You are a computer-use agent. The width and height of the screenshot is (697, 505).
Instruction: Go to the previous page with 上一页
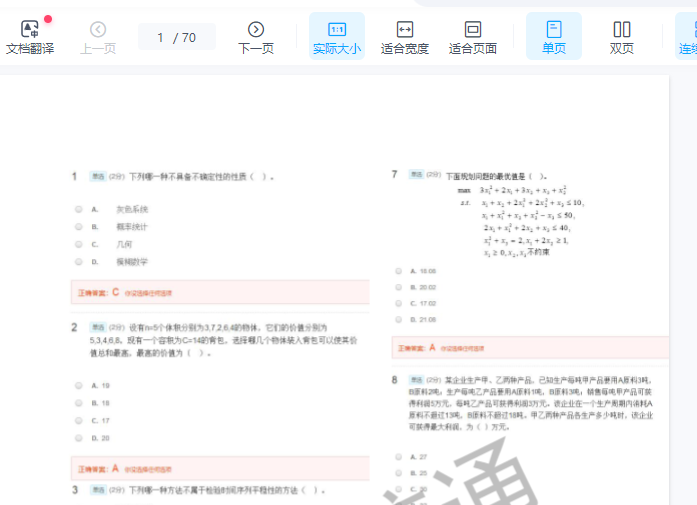point(98,37)
